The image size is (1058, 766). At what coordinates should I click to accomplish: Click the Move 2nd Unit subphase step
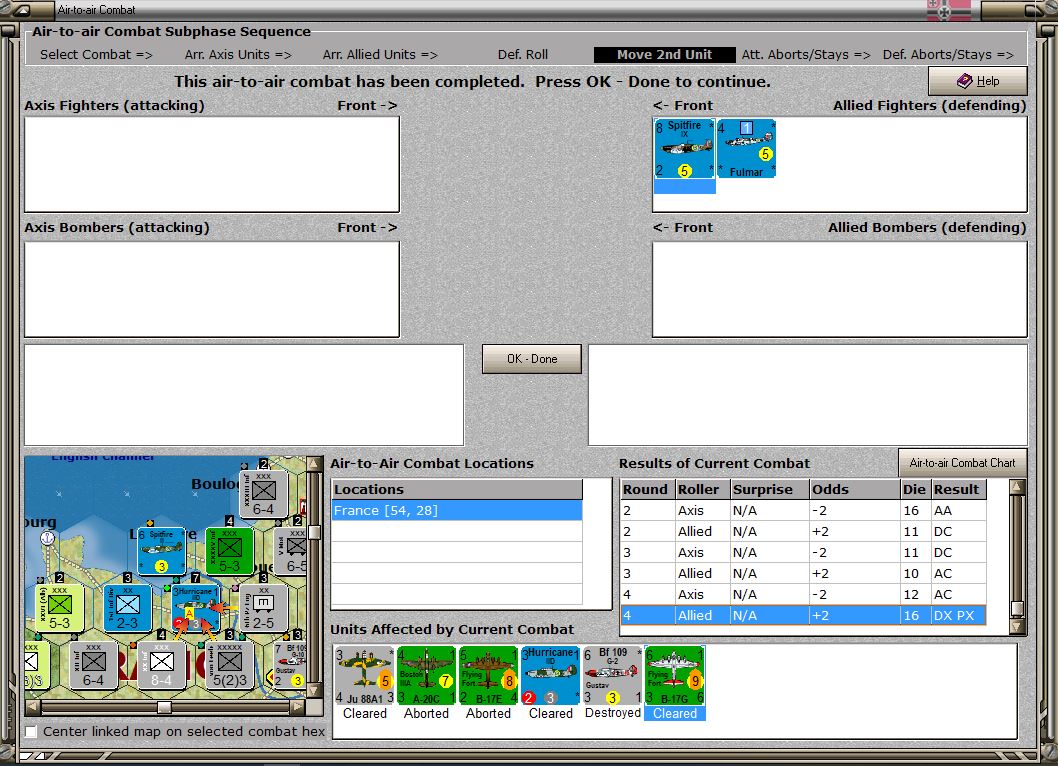click(x=665, y=55)
